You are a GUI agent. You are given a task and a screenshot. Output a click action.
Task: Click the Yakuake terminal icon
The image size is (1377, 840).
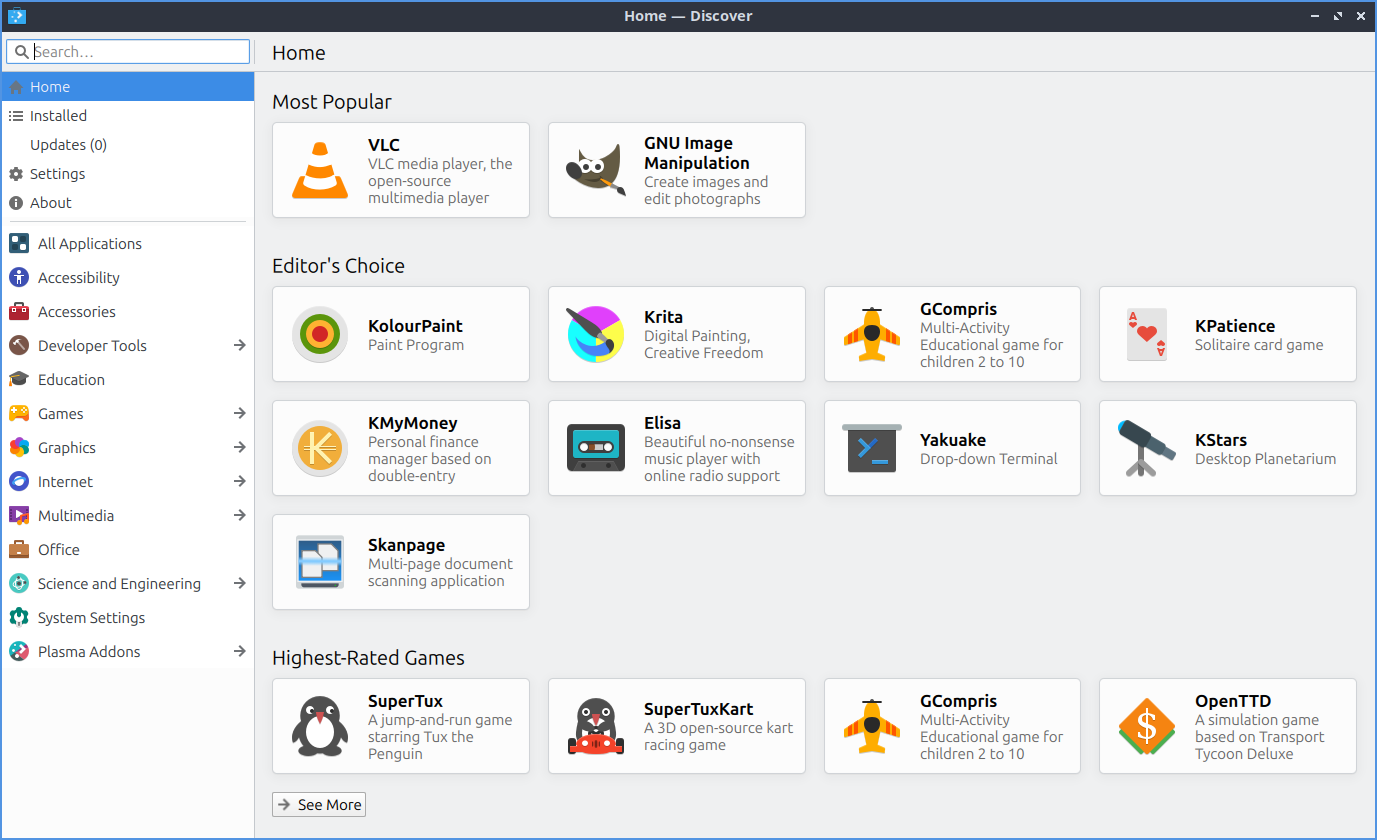pyautogui.click(x=872, y=449)
